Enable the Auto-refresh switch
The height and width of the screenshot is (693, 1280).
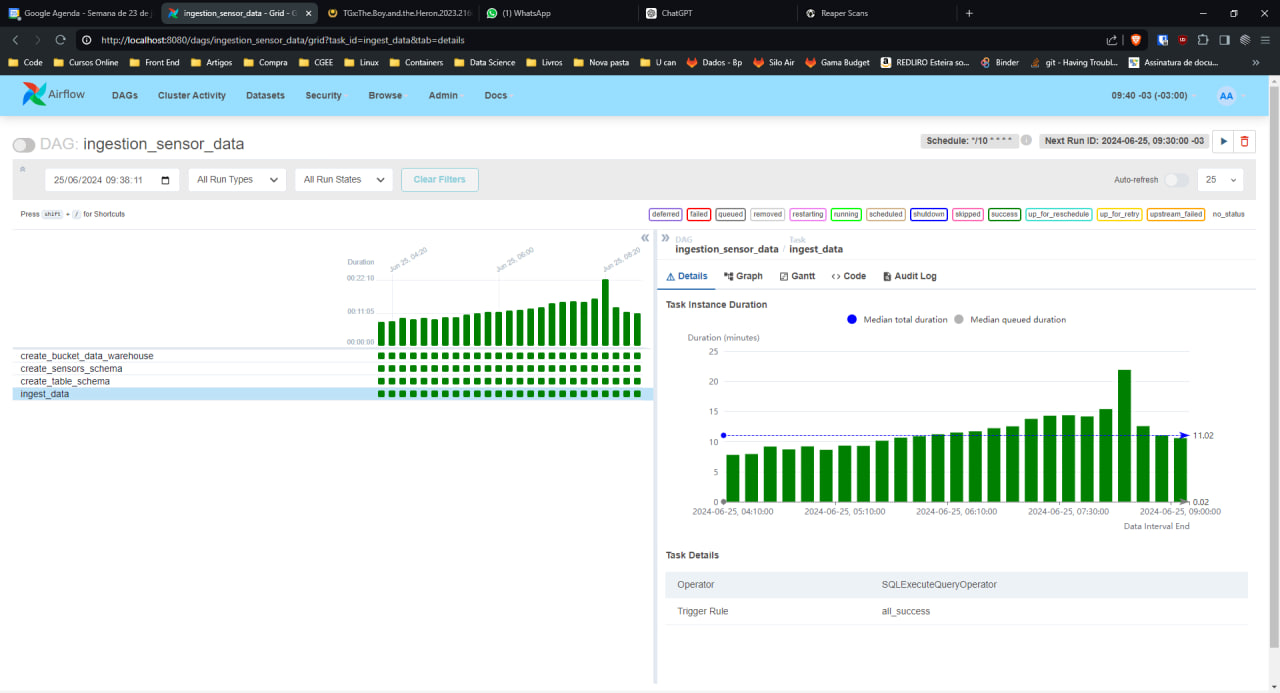coord(1177,180)
